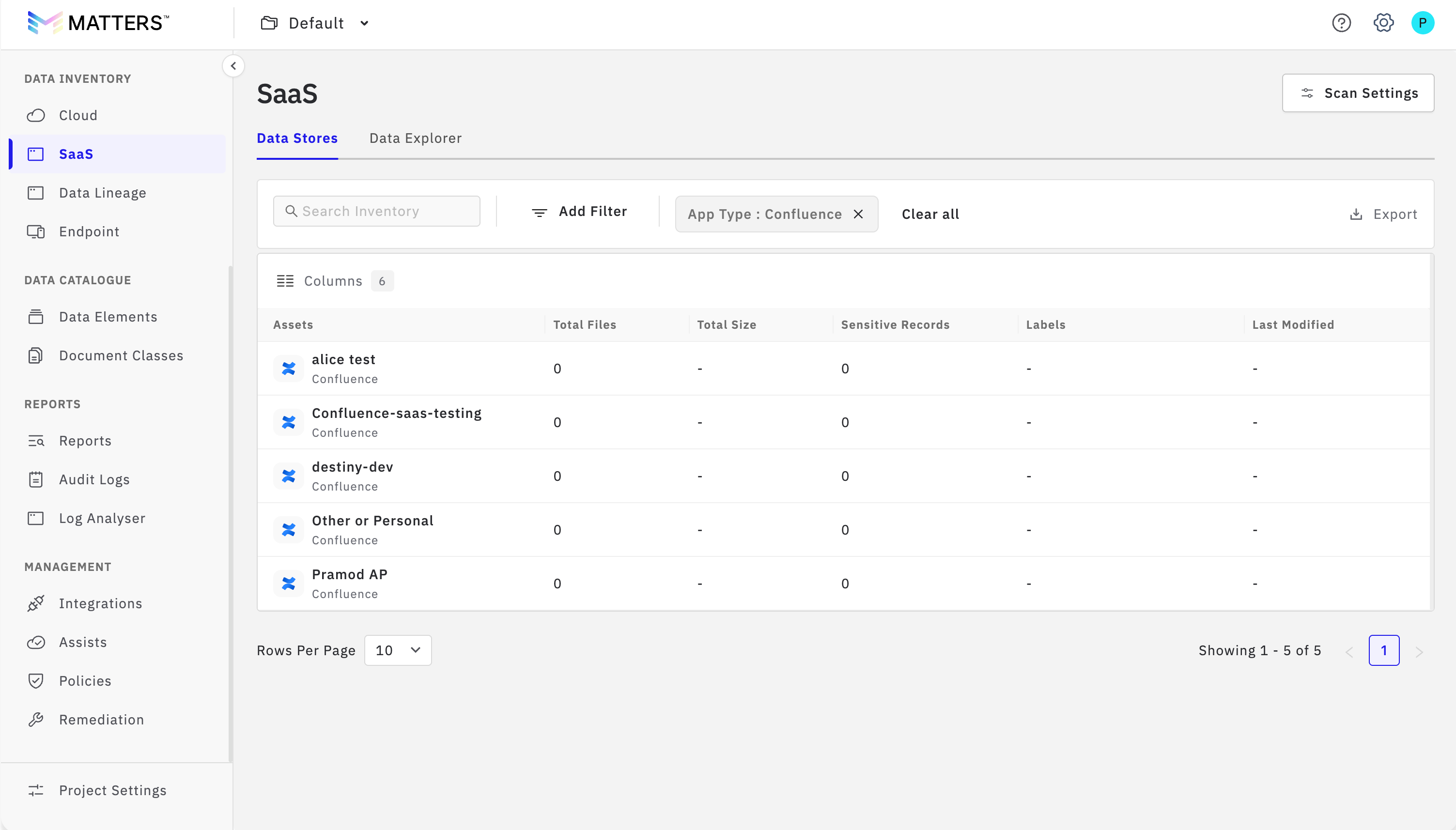Click the Total Size column header
The image size is (1456, 830).
[726, 324]
